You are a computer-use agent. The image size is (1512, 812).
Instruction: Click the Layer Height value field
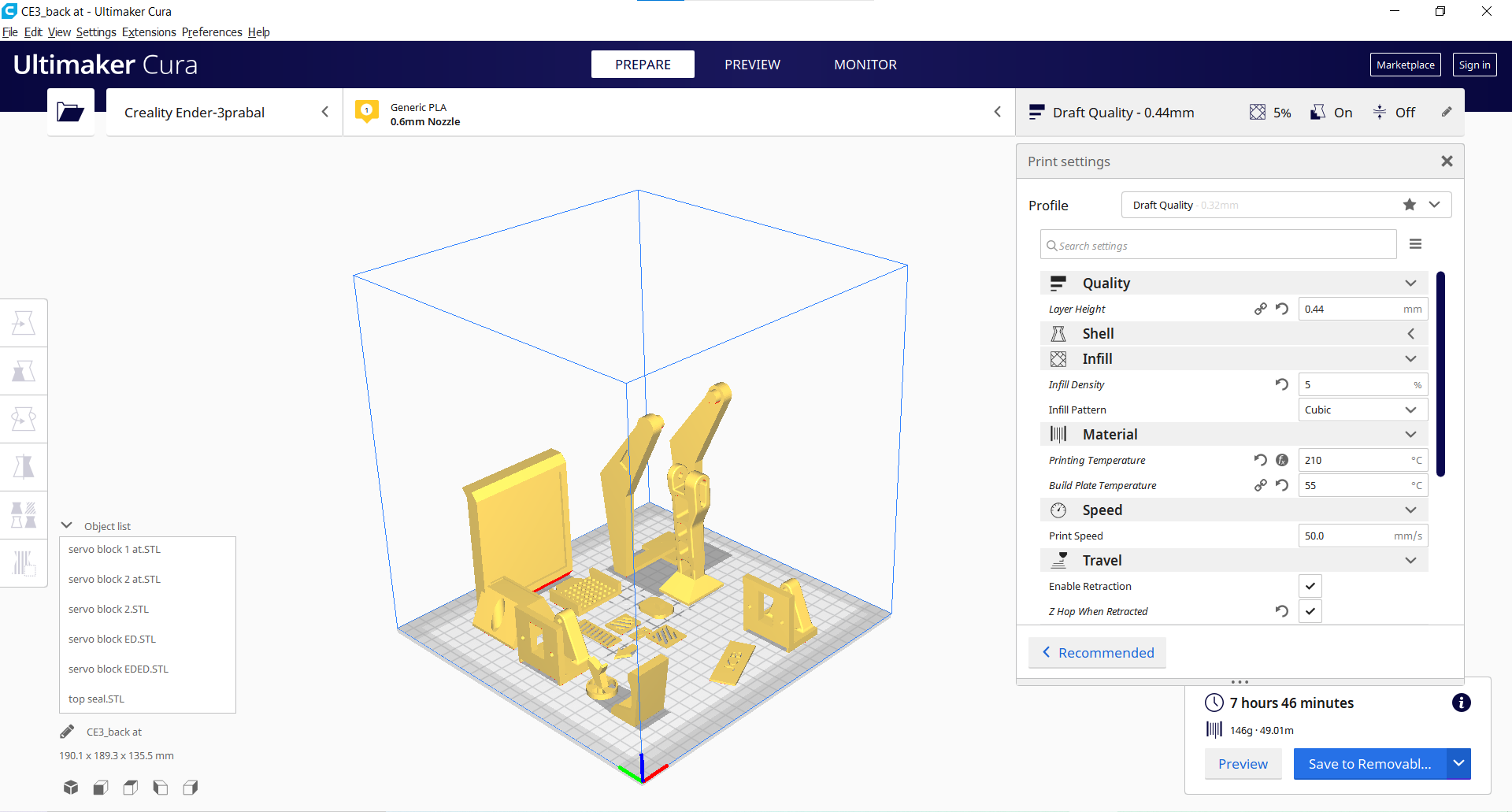click(x=1362, y=309)
